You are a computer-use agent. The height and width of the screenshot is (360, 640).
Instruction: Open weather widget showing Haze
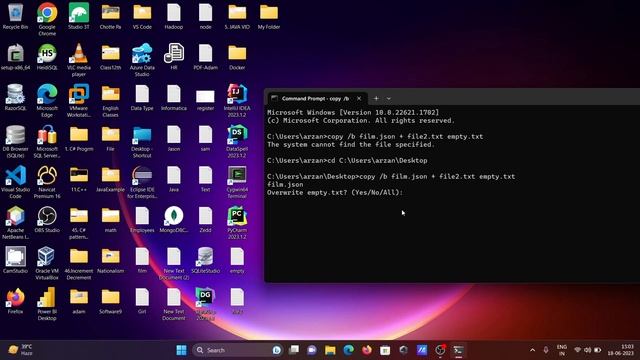pos(20,350)
